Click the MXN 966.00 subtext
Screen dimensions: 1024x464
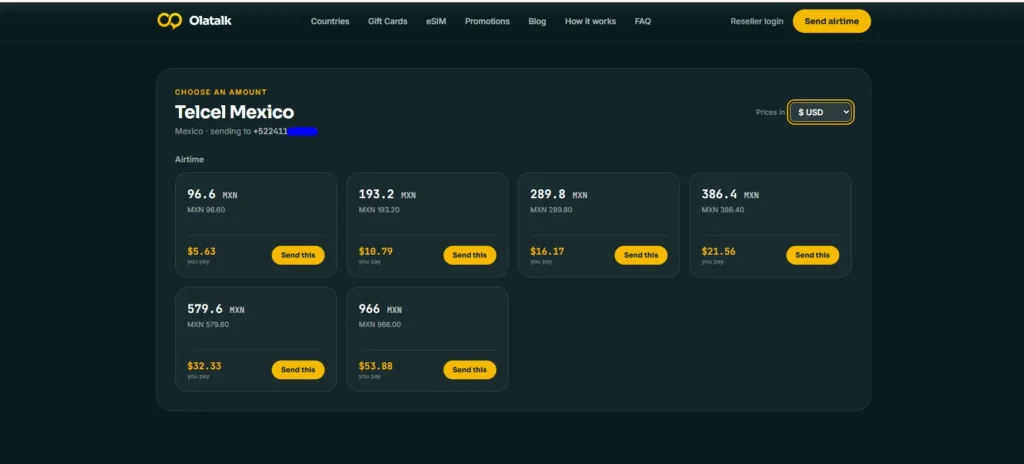click(x=380, y=324)
